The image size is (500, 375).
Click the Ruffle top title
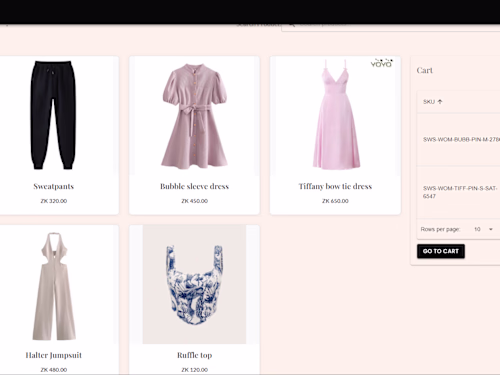point(194,355)
